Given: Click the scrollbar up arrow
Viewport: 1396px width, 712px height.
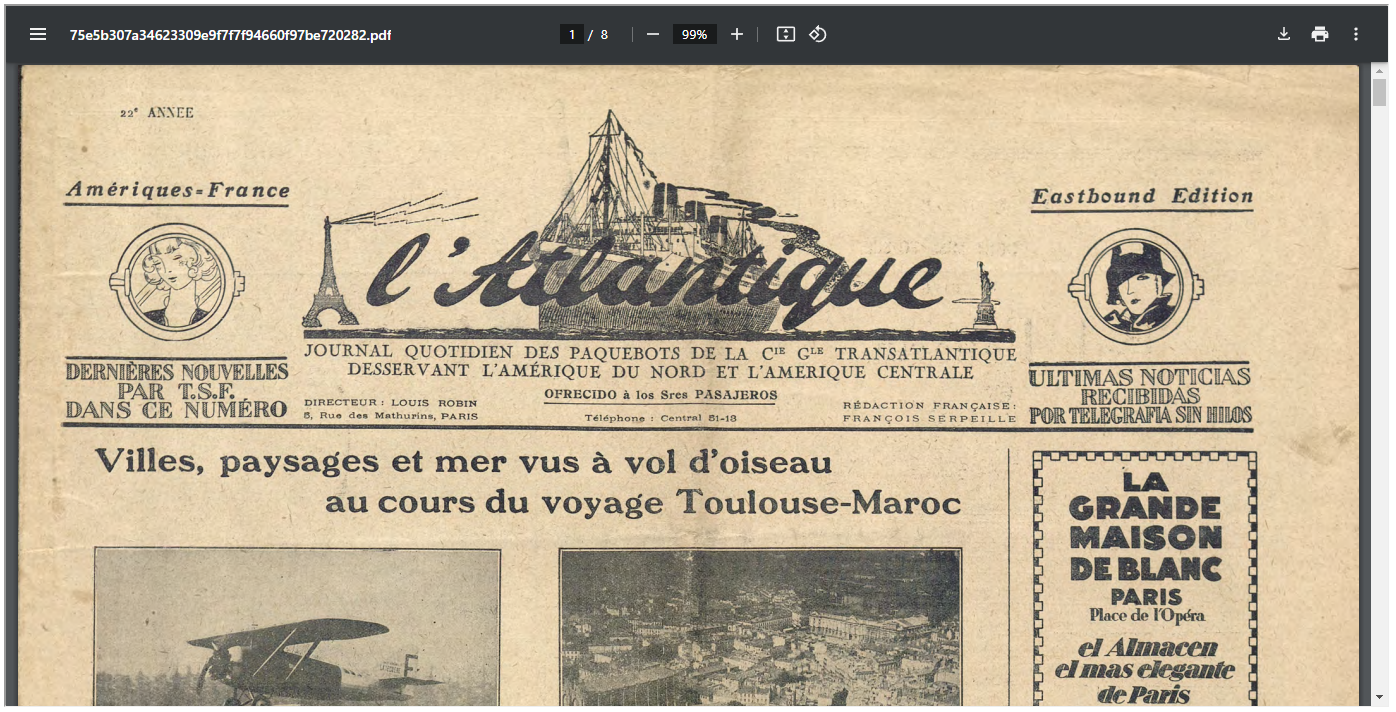Looking at the screenshot, I should point(1380,72).
